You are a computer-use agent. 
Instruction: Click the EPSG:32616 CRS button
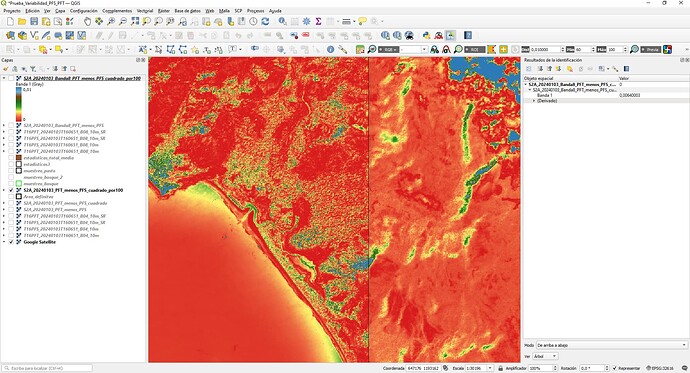point(660,368)
